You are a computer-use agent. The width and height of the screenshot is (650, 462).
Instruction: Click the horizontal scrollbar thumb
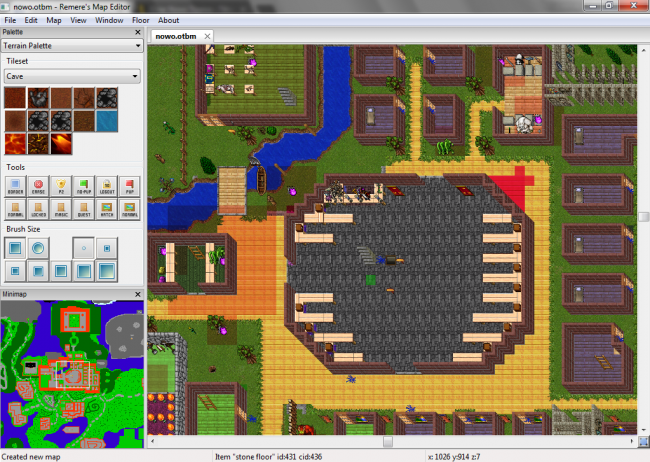tap(388, 441)
